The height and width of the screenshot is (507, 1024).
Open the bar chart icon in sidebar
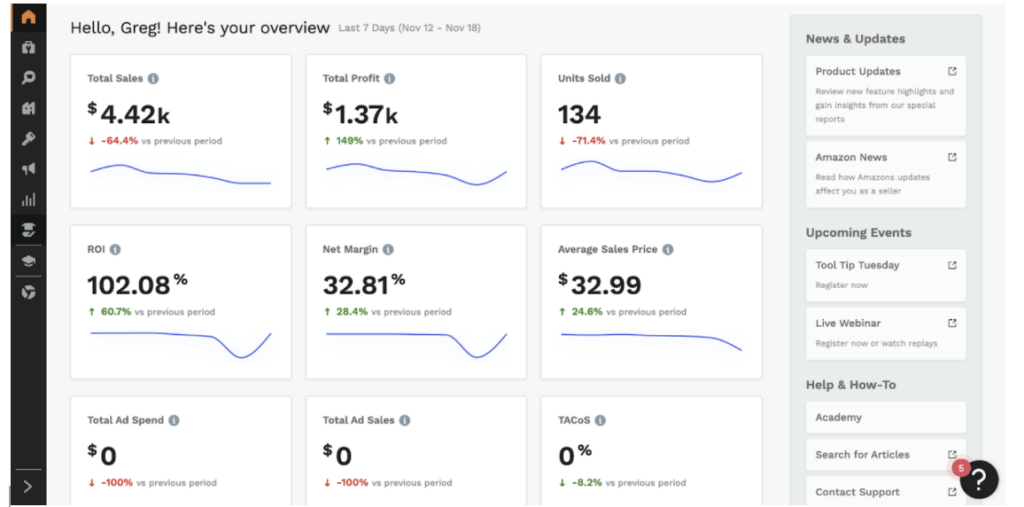tap(28, 199)
